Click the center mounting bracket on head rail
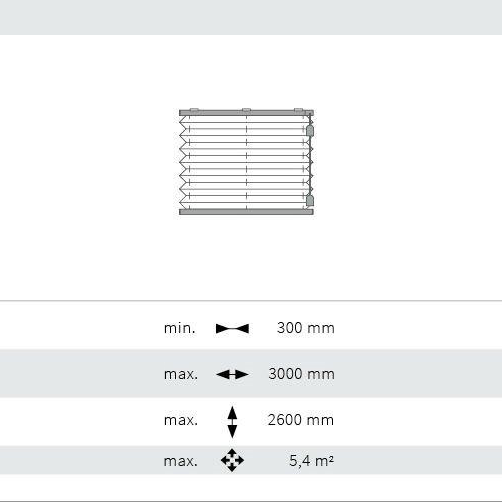The image size is (502, 502). click(x=246, y=110)
